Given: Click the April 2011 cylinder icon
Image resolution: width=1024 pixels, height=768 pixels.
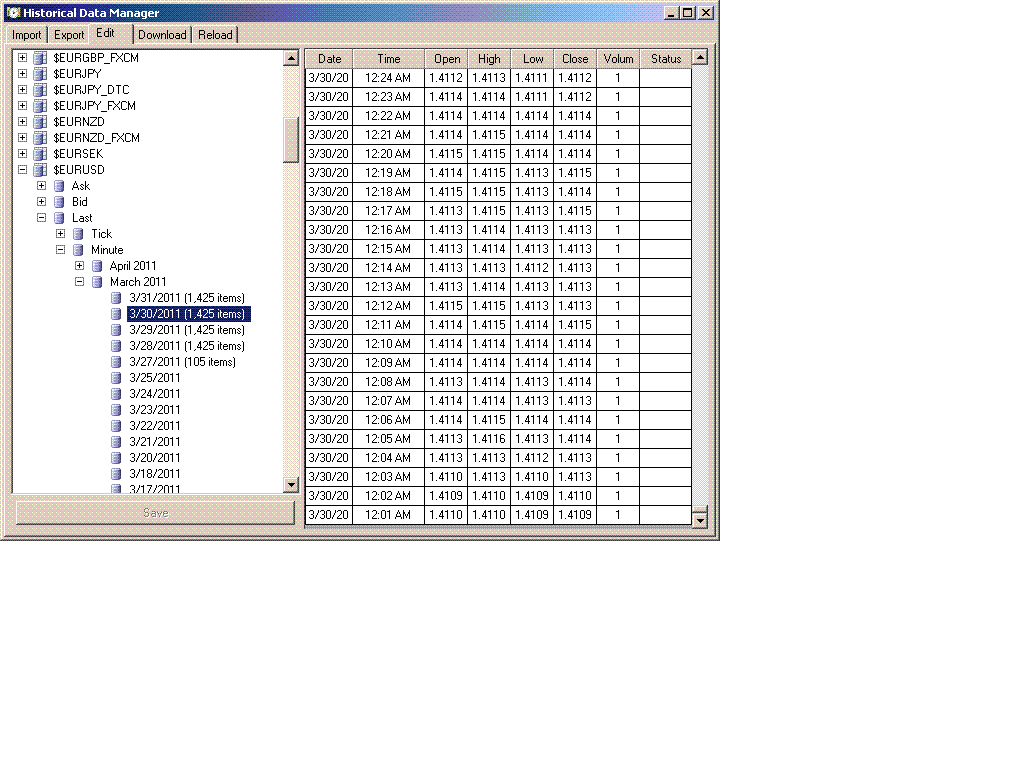Looking at the screenshot, I should (x=97, y=266).
